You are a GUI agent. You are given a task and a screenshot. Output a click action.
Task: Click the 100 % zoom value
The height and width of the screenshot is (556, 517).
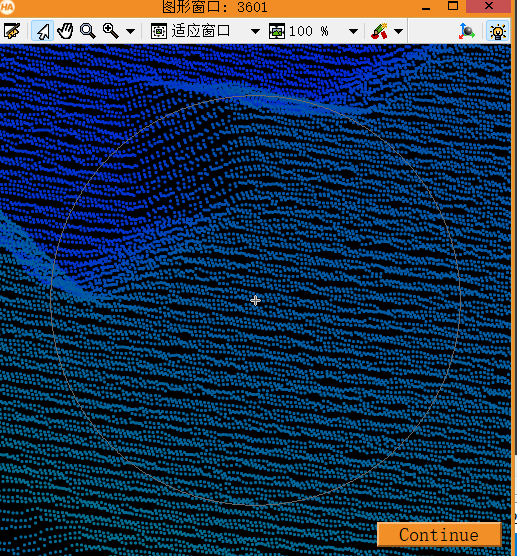tap(308, 31)
